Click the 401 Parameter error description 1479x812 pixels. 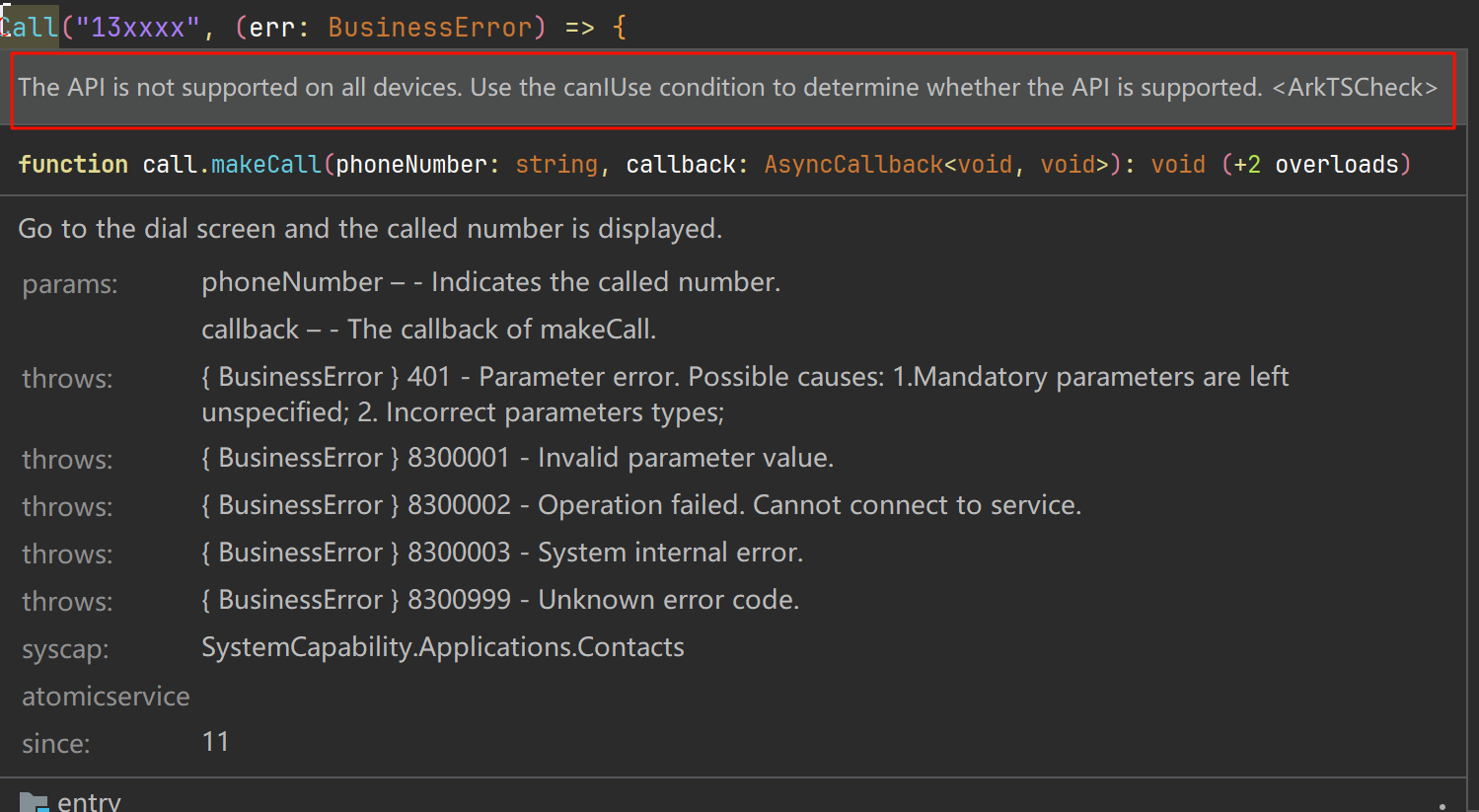[745, 395]
